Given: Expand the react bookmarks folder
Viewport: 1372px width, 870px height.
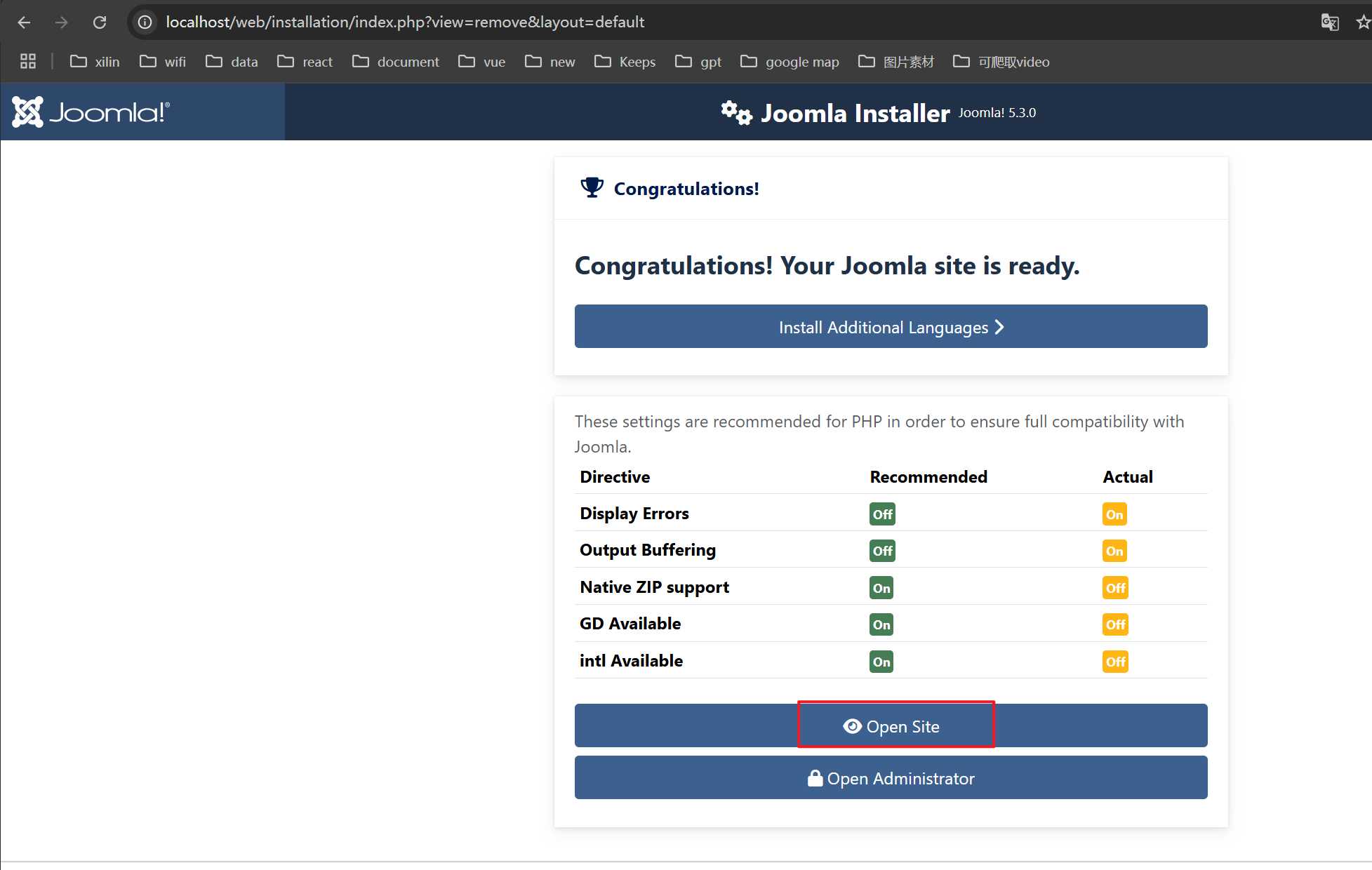Looking at the screenshot, I should click(x=305, y=62).
